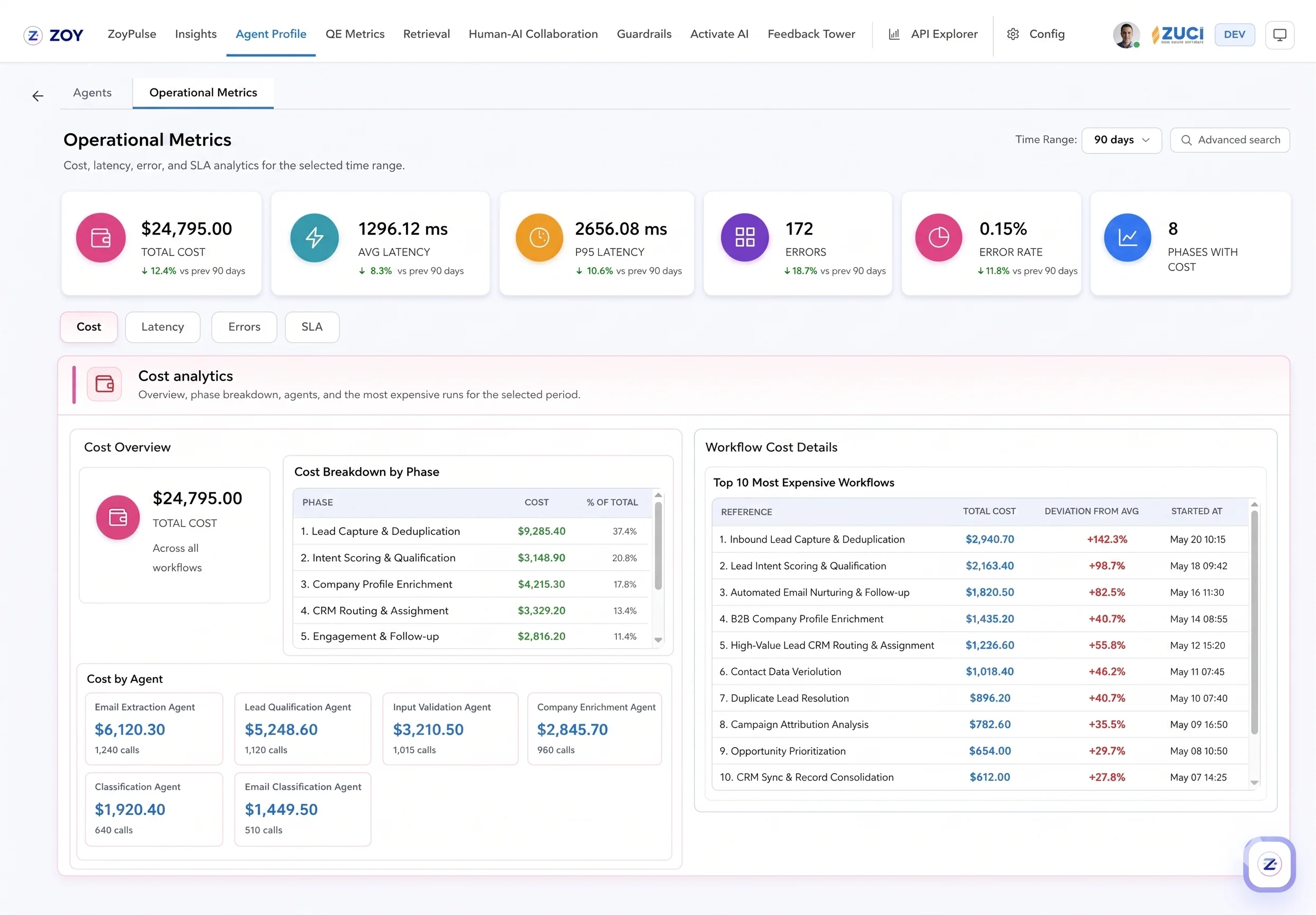Open the Classification Agent card showing $1,920.40

(154, 809)
